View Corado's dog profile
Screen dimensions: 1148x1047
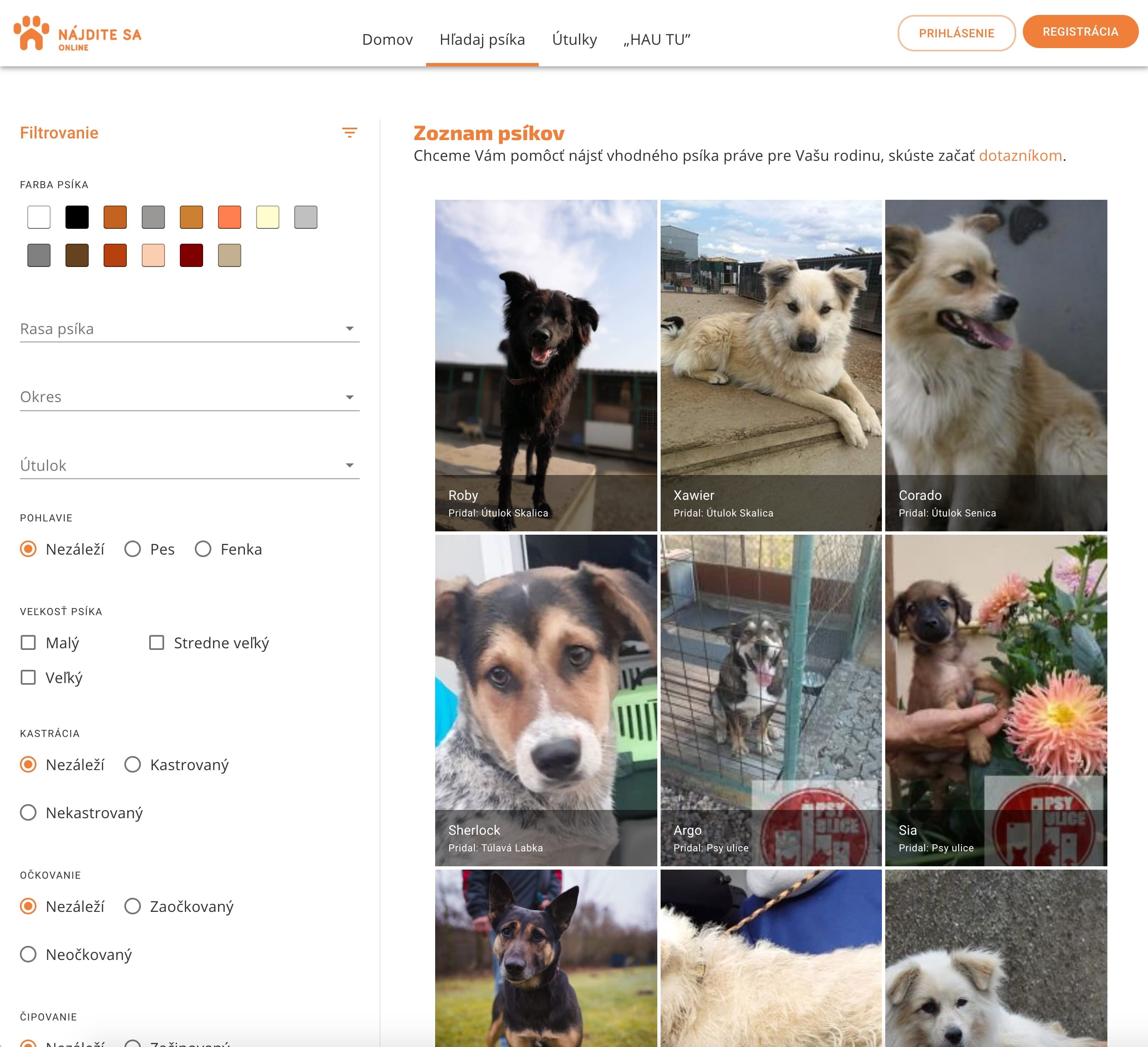(x=996, y=365)
